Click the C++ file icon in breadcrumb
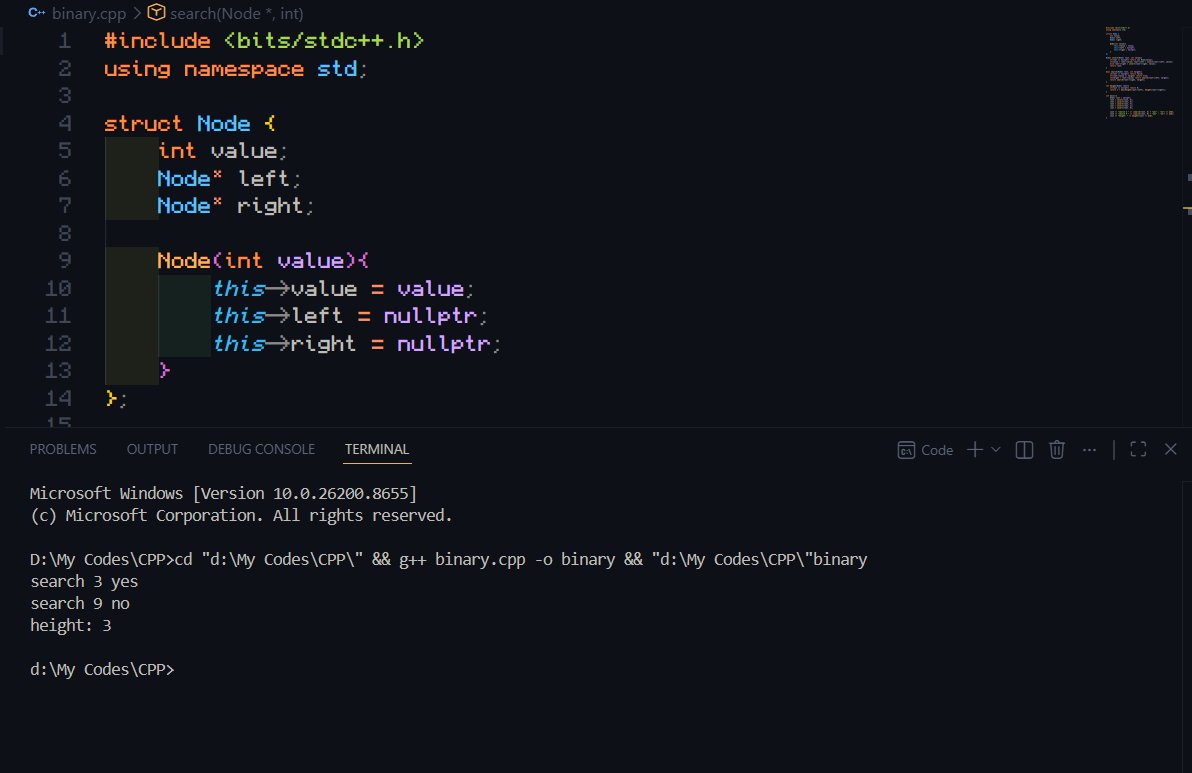 pyautogui.click(x=36, y=13)
